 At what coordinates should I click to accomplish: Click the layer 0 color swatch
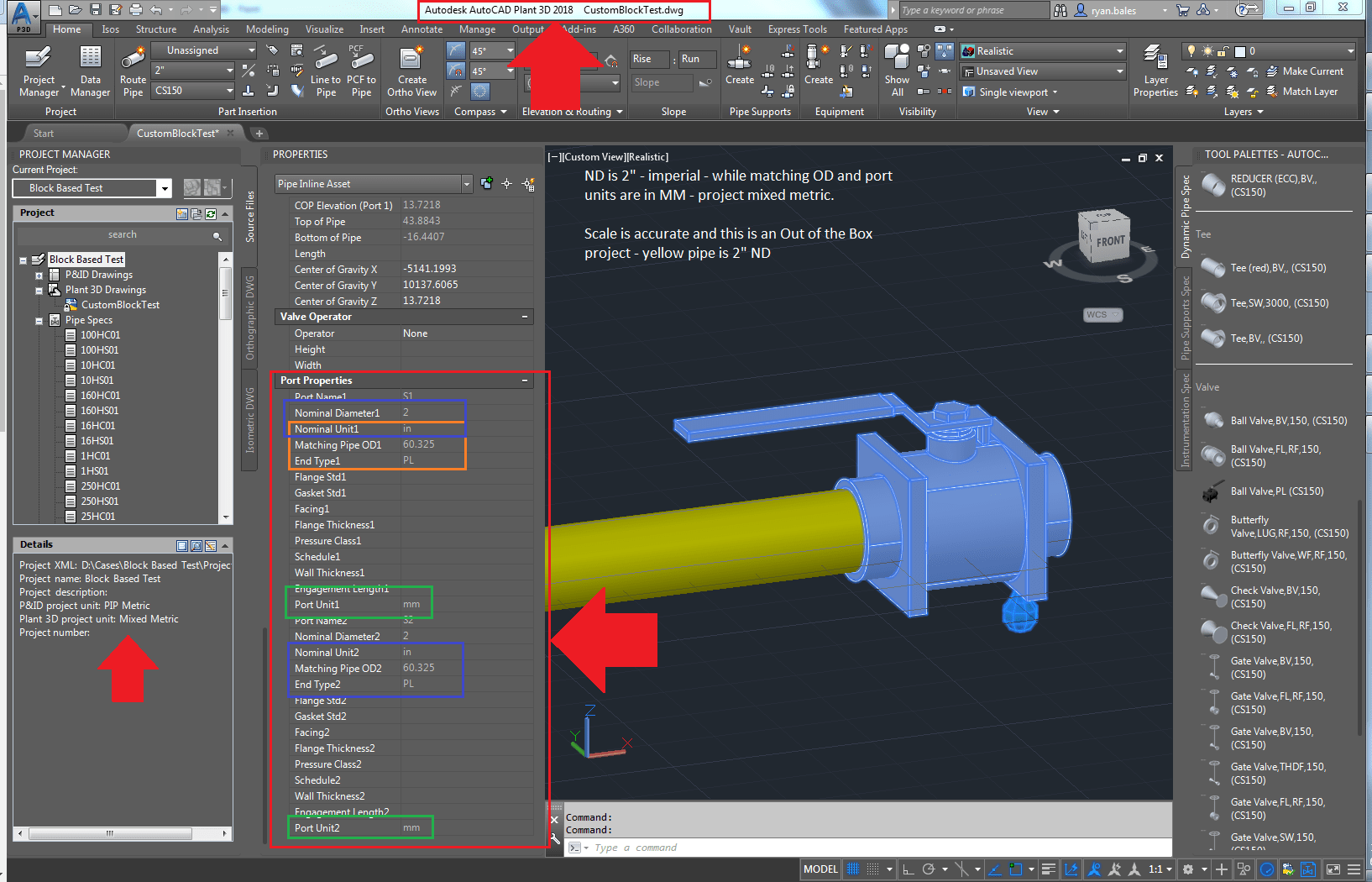pos(1238,51)
